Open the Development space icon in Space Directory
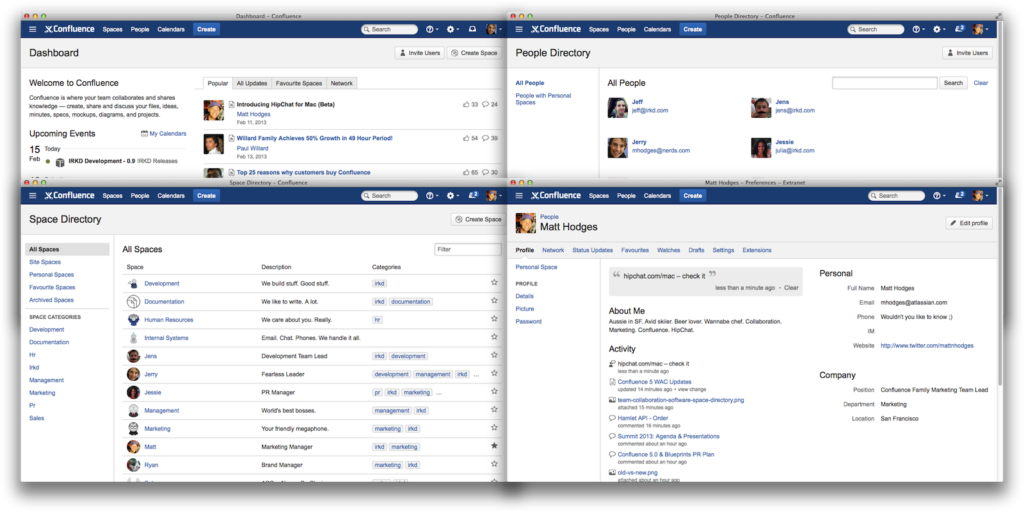 (x=132, y=284)
